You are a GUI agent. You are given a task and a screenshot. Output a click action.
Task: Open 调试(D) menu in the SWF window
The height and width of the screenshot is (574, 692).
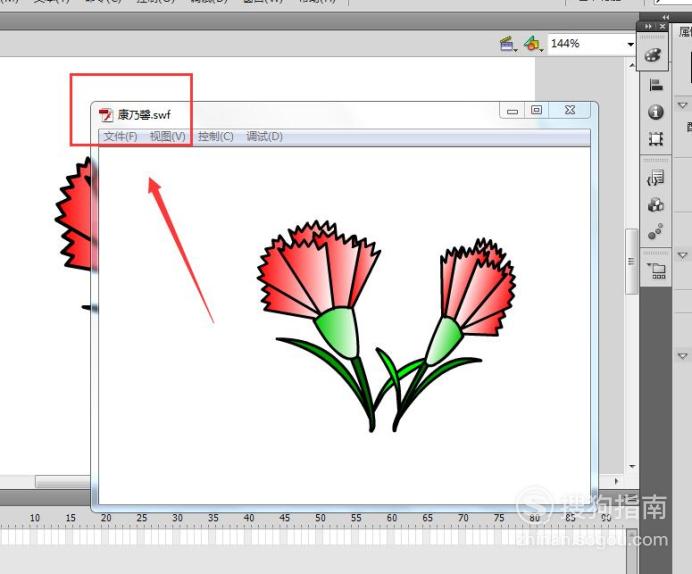pos(264,136)
